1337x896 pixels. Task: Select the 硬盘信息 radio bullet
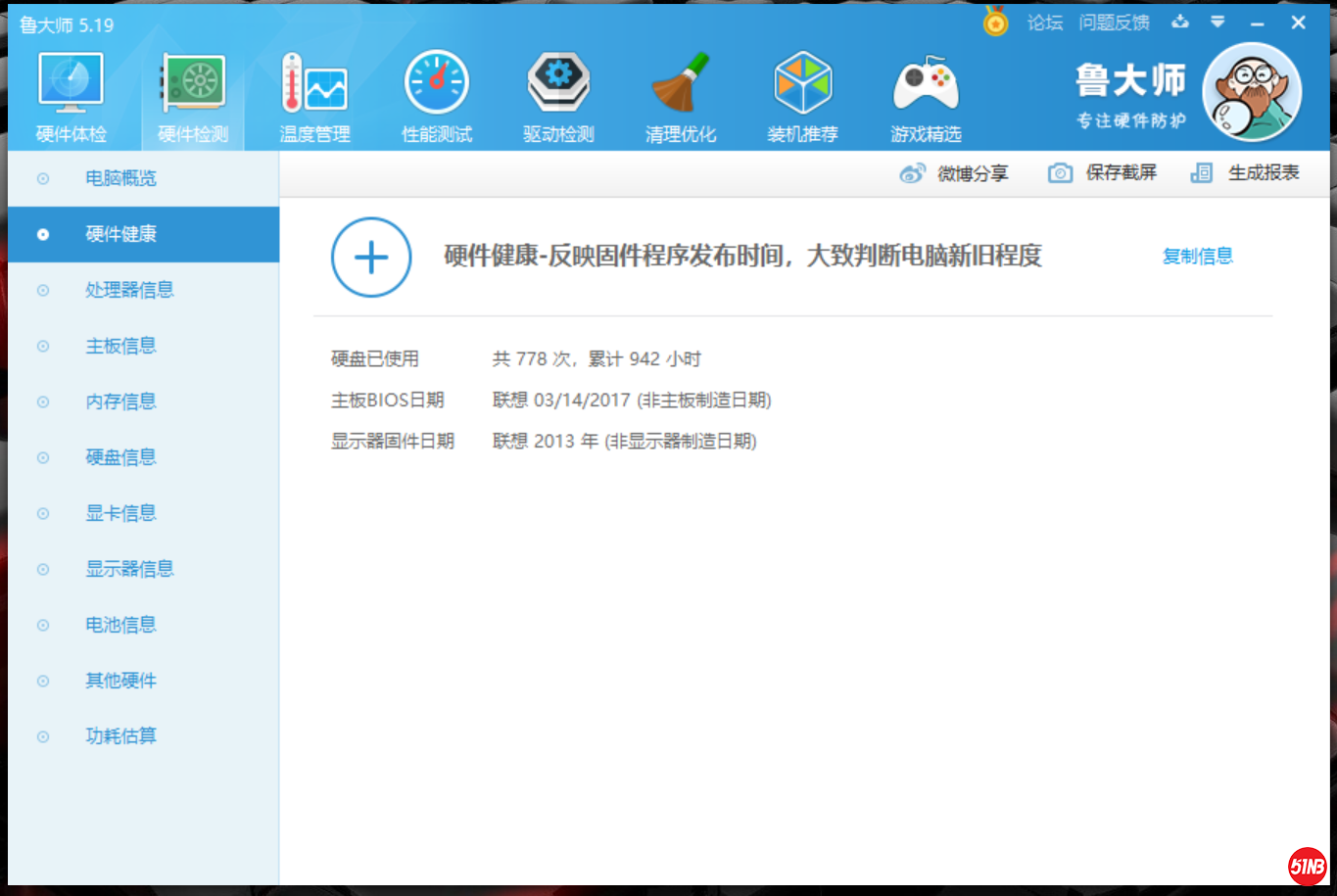click(43, 457)
